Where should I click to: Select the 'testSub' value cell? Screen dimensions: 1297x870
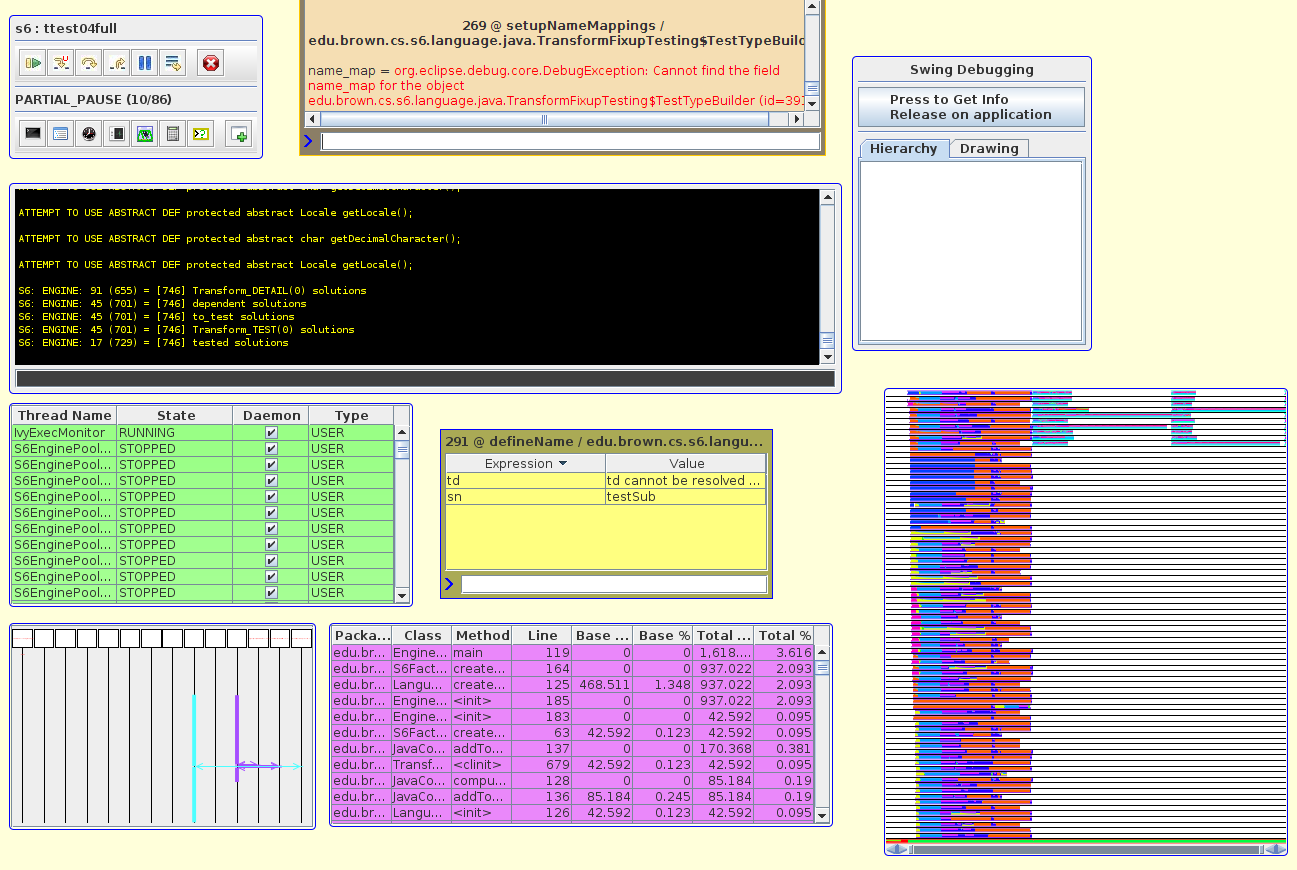click(x=686, y=497)
